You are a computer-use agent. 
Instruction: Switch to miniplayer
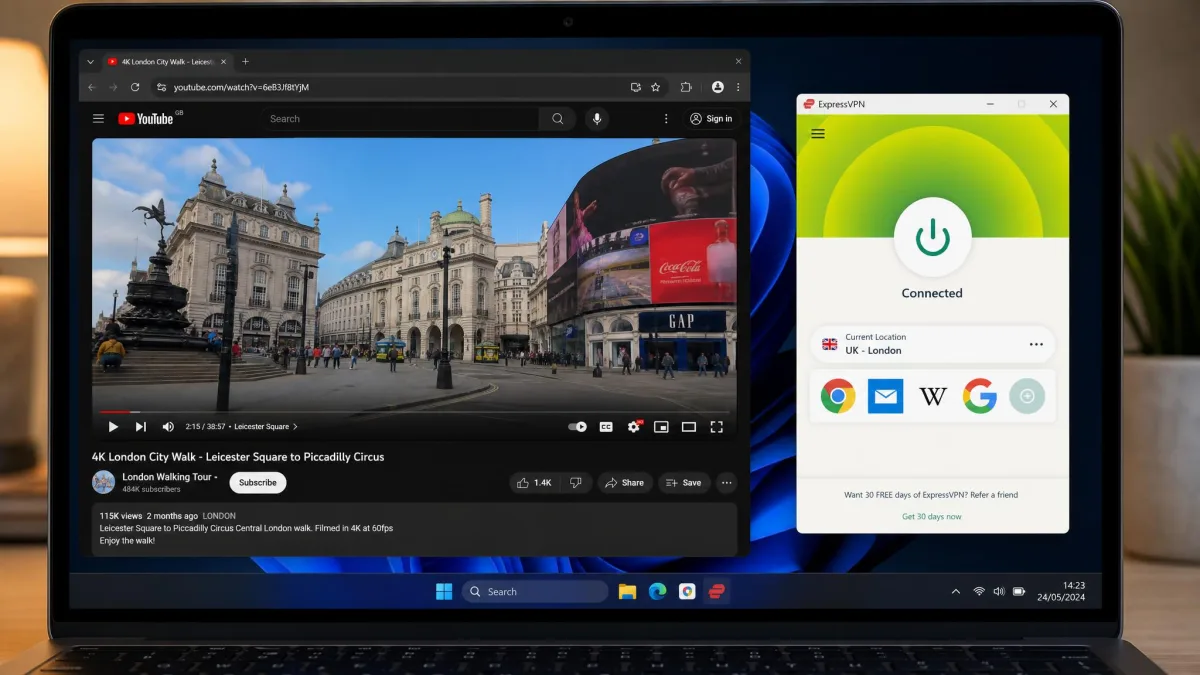[x=661, y=427]
